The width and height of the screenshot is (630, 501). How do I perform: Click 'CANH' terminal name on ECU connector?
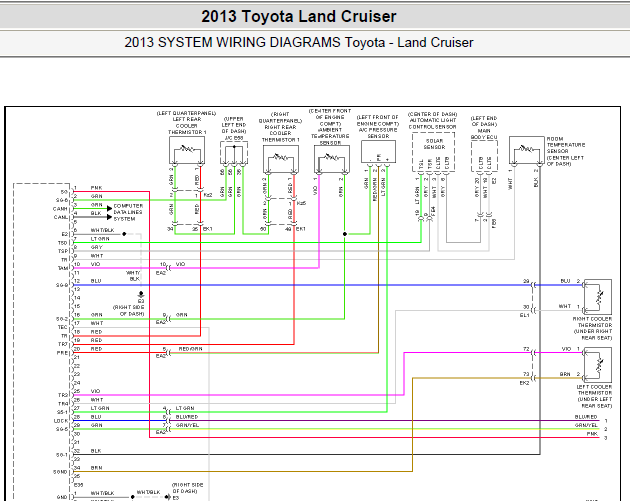coord(60,209)
